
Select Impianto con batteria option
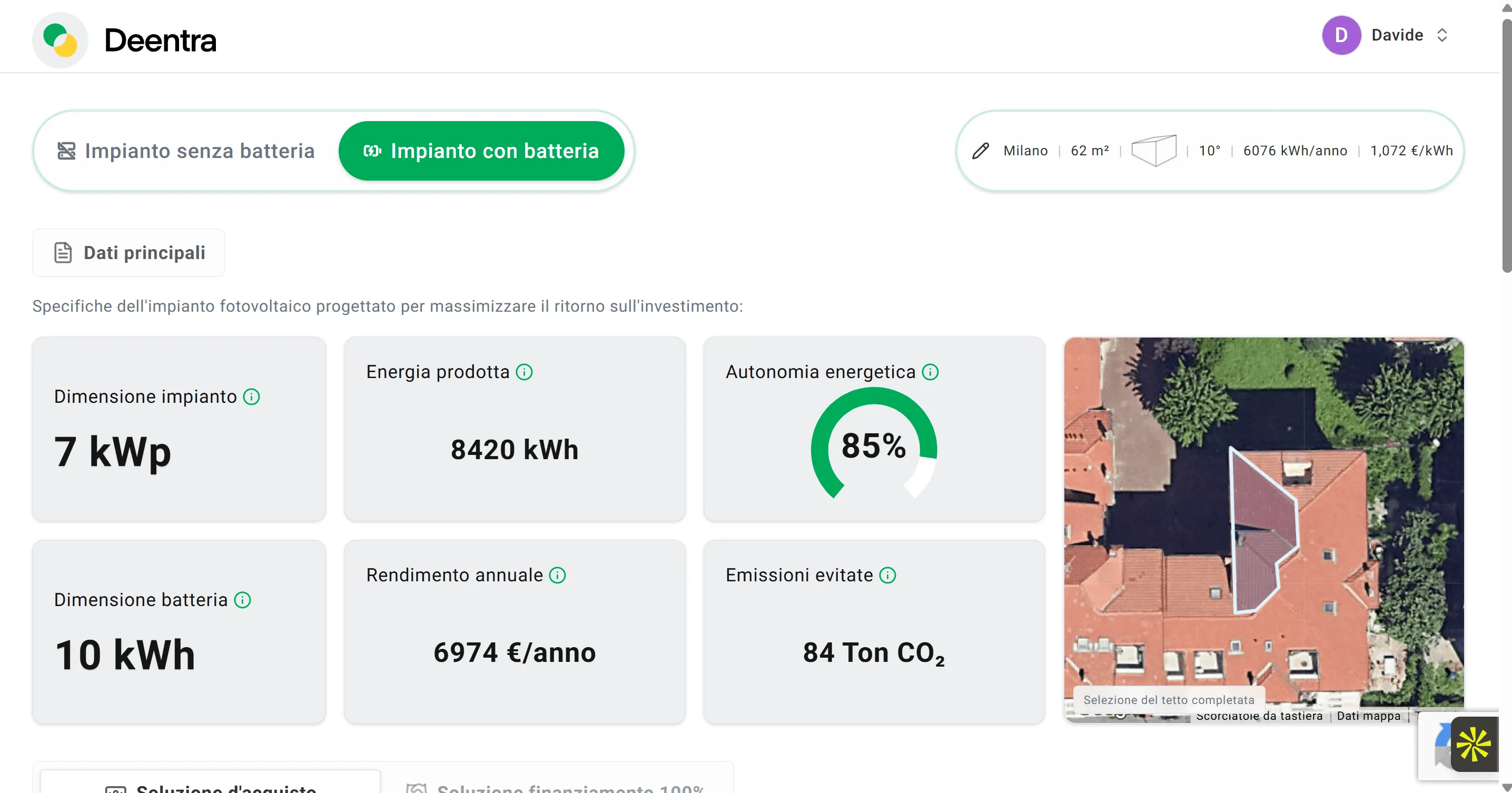tap(481, 151)
